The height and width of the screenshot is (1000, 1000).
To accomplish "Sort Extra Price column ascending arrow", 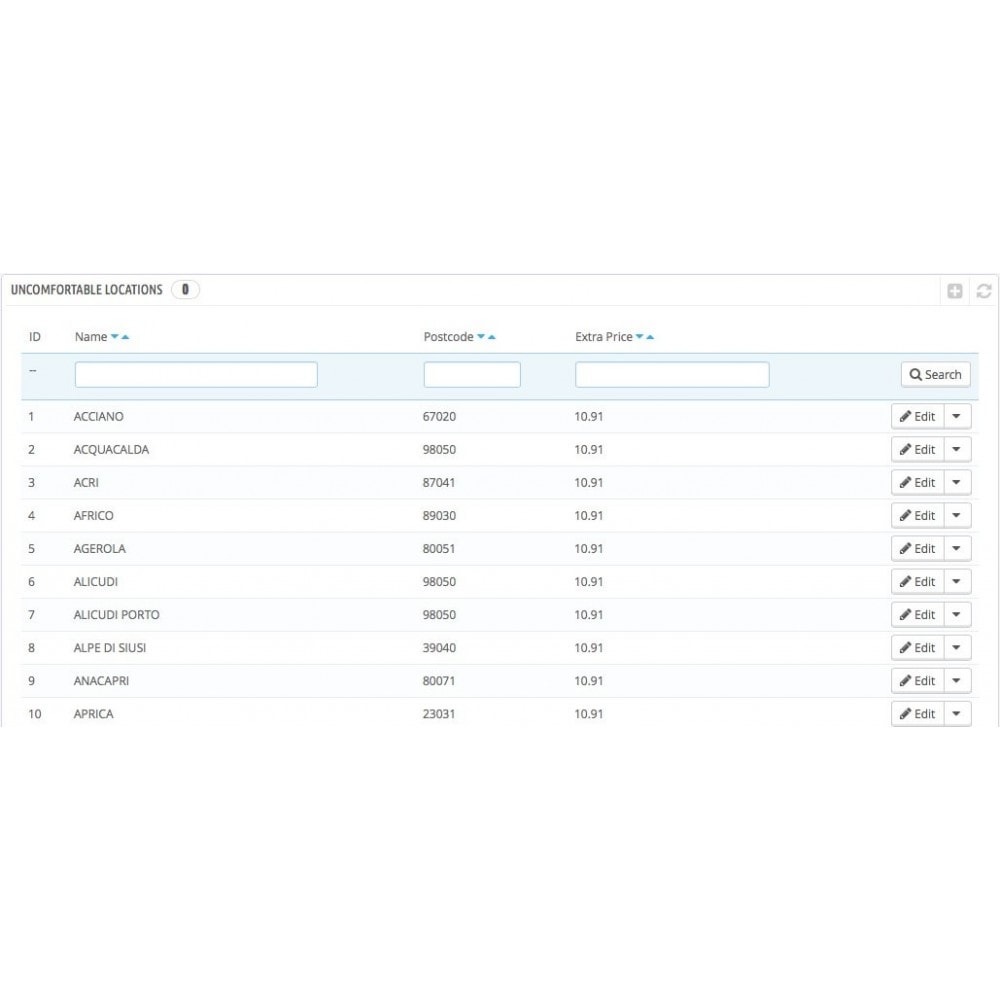I will pos(650,337).
